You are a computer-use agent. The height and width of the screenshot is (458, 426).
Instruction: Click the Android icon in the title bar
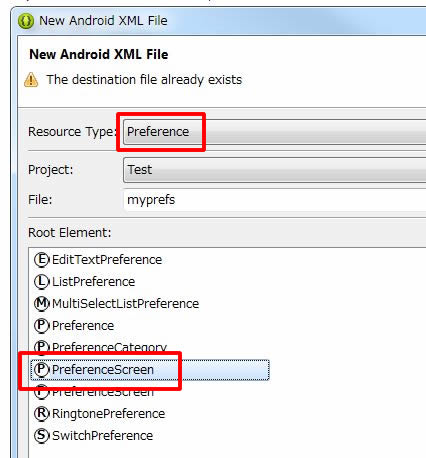pos(26,21)
